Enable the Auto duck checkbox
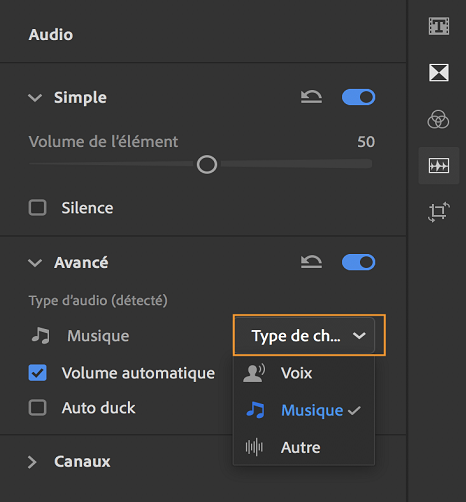Viewport: 466px width, 502px height. [x=37, y=407]
